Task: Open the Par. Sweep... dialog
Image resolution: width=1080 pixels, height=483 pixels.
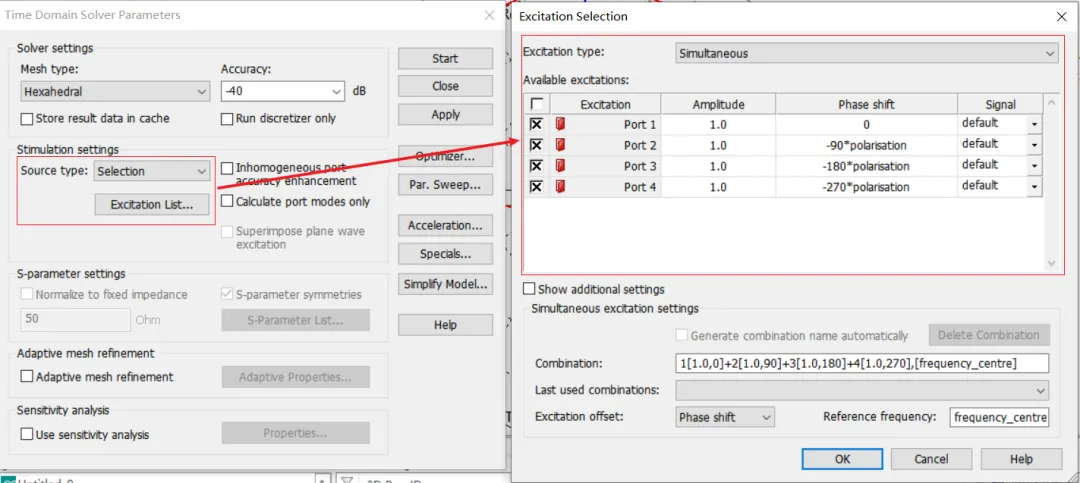Action: [445, 184]
